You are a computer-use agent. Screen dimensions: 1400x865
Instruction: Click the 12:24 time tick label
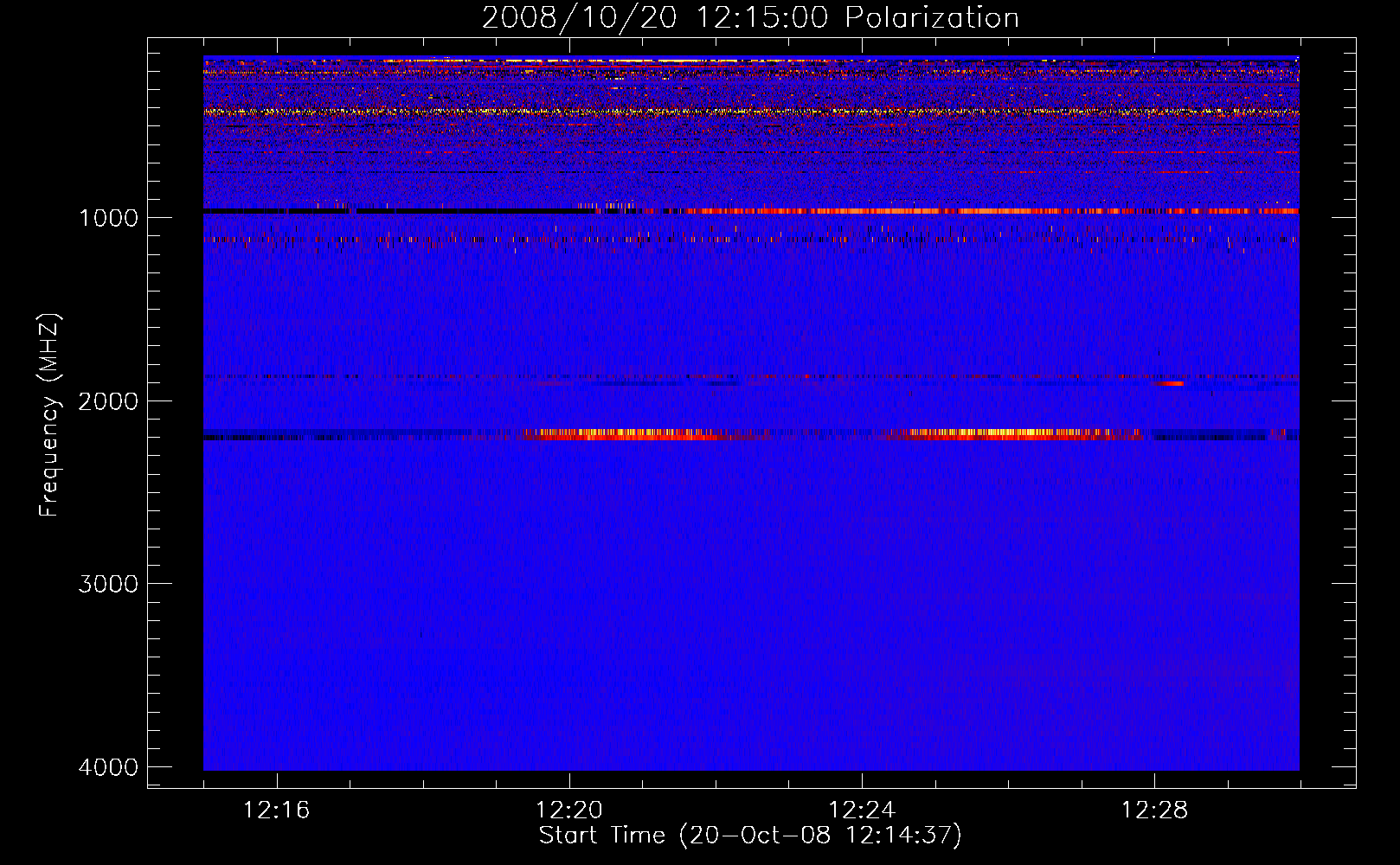click(862, 811)
